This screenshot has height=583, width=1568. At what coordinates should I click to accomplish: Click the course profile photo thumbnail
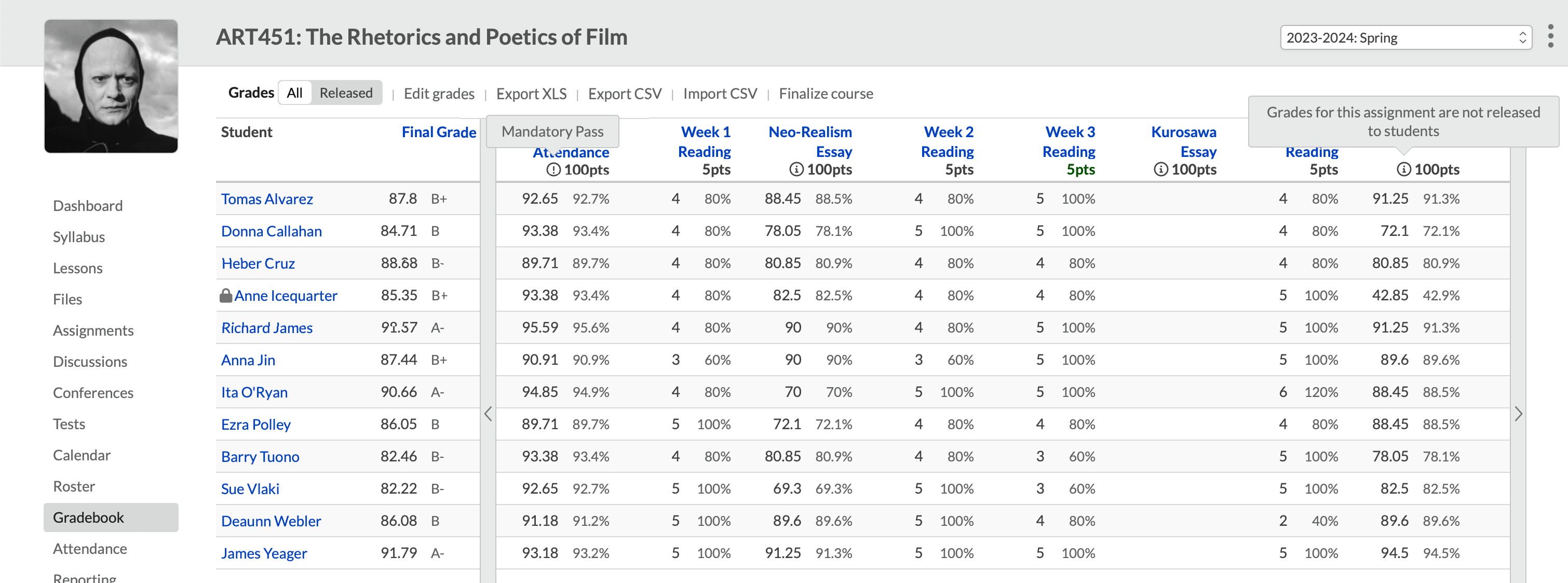tap(111, 86)
